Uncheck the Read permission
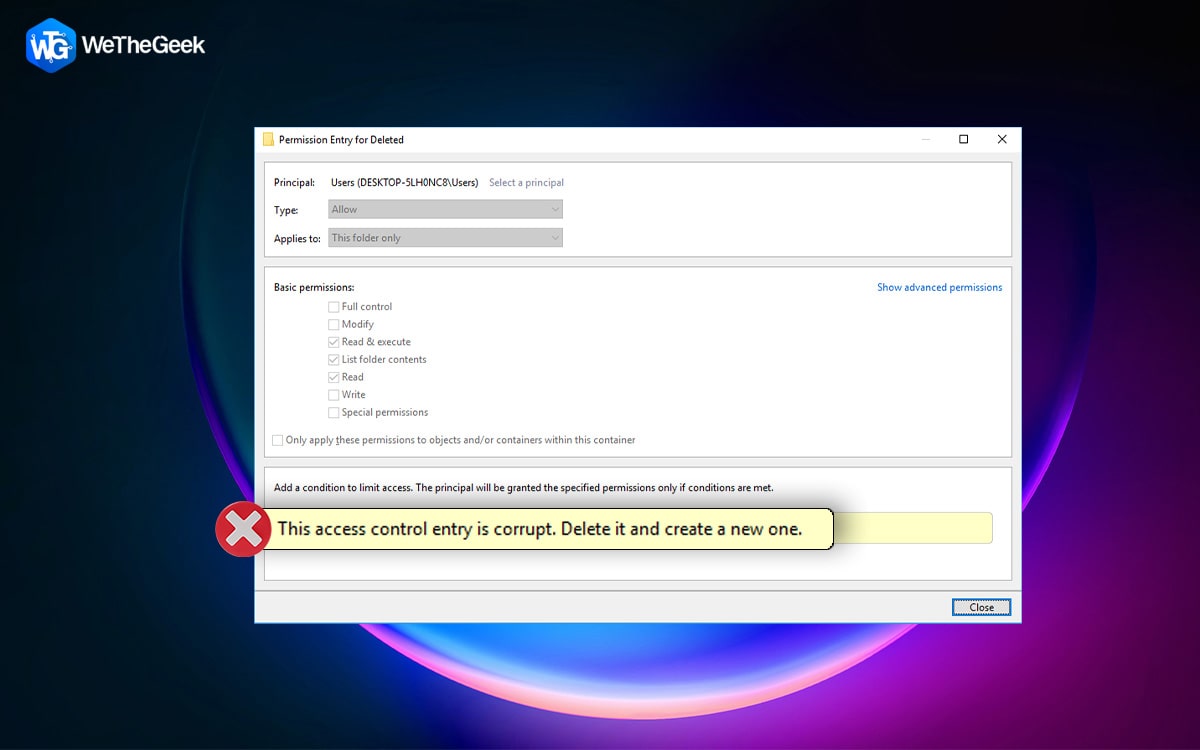1200x750 pixels. (332, 377)
